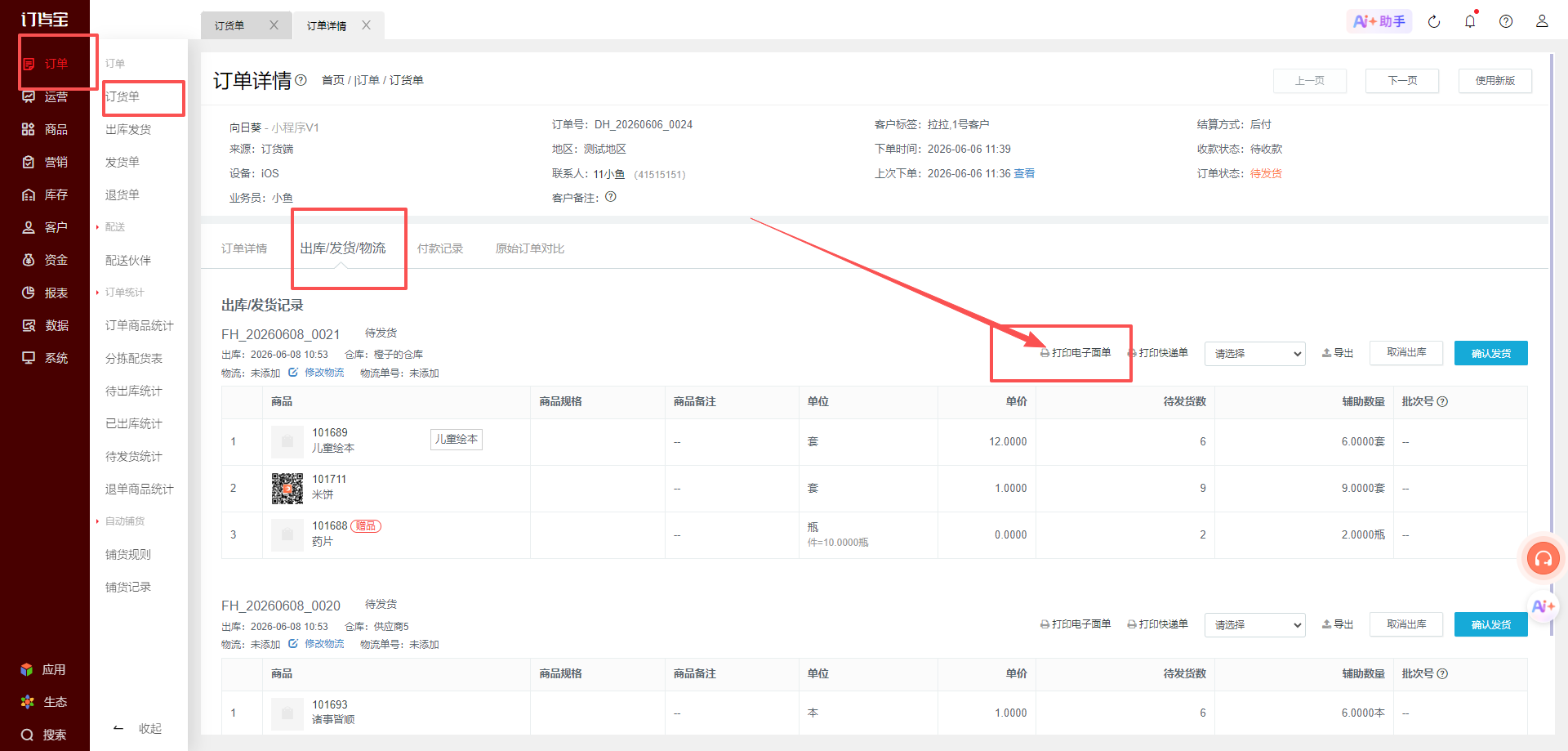Screen dimensions: 1568x751
Task: Click 批次号 help icon in first table
Action: (1442, 401)
